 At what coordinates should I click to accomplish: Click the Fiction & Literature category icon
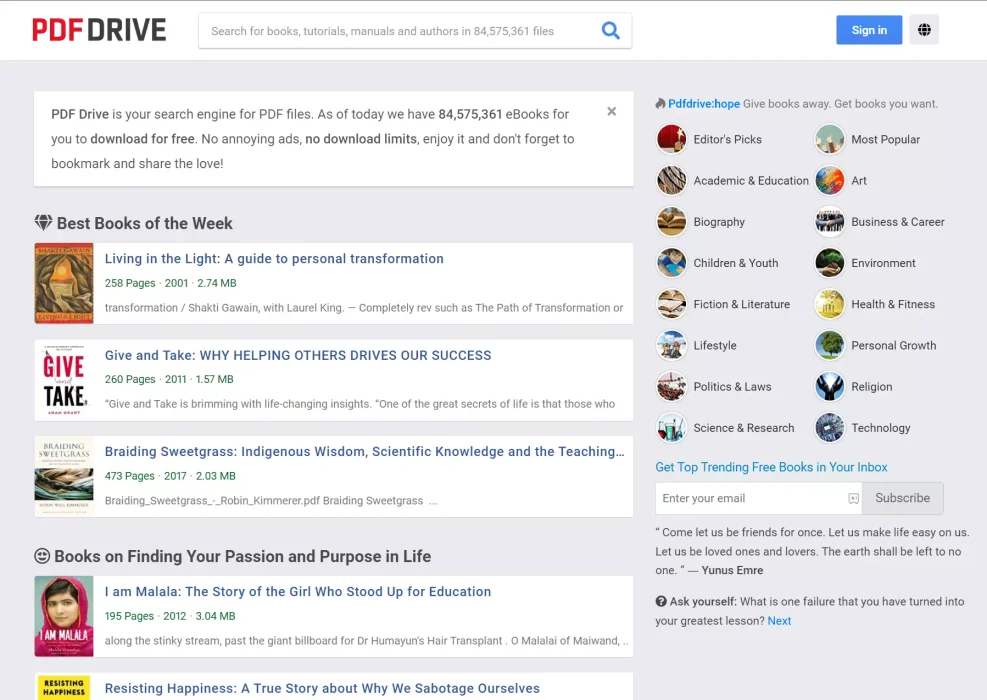[672, 304]
